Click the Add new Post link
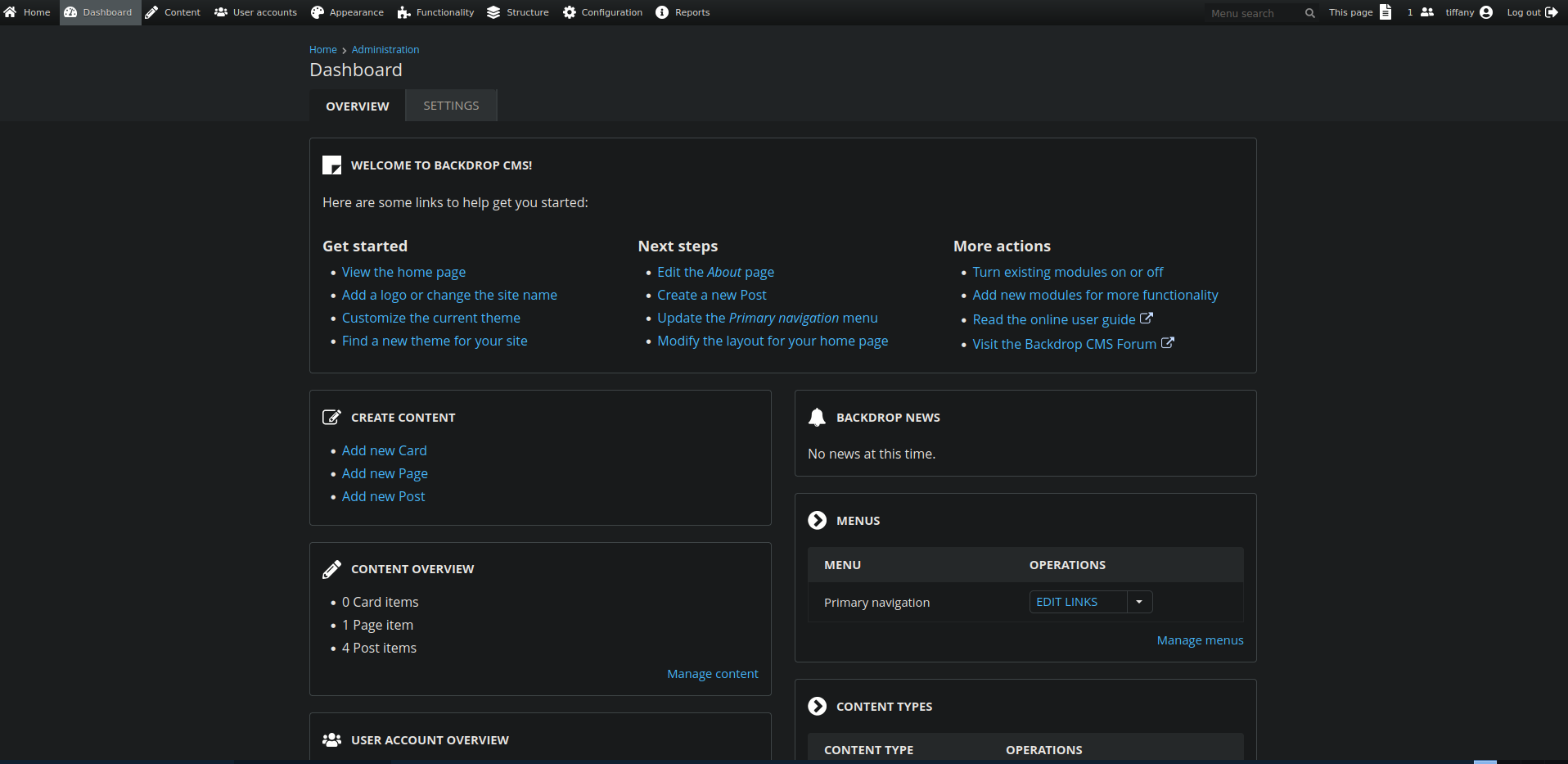Viewport: 1568px width, 764px height. pos(383,496)
